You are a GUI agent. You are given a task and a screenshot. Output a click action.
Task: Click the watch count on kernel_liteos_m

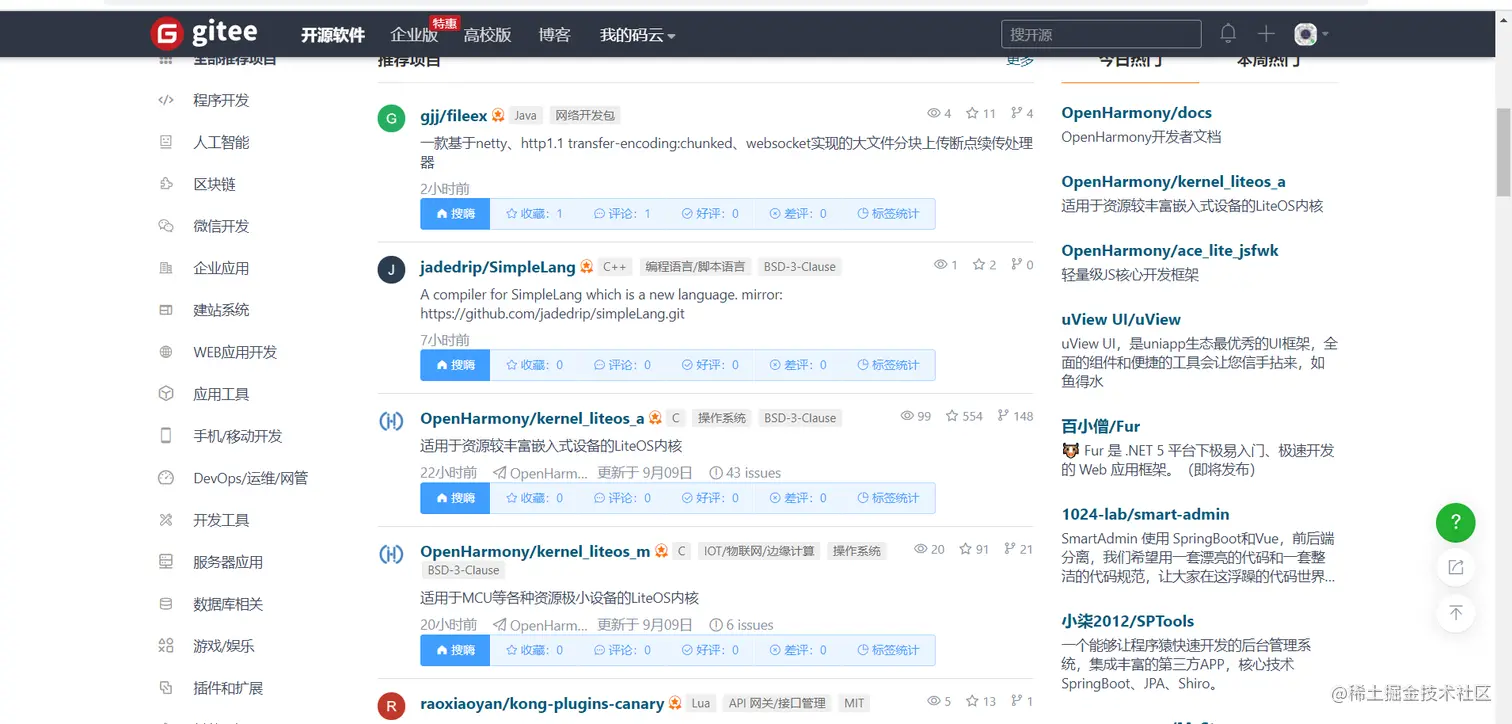coord(929,549)
